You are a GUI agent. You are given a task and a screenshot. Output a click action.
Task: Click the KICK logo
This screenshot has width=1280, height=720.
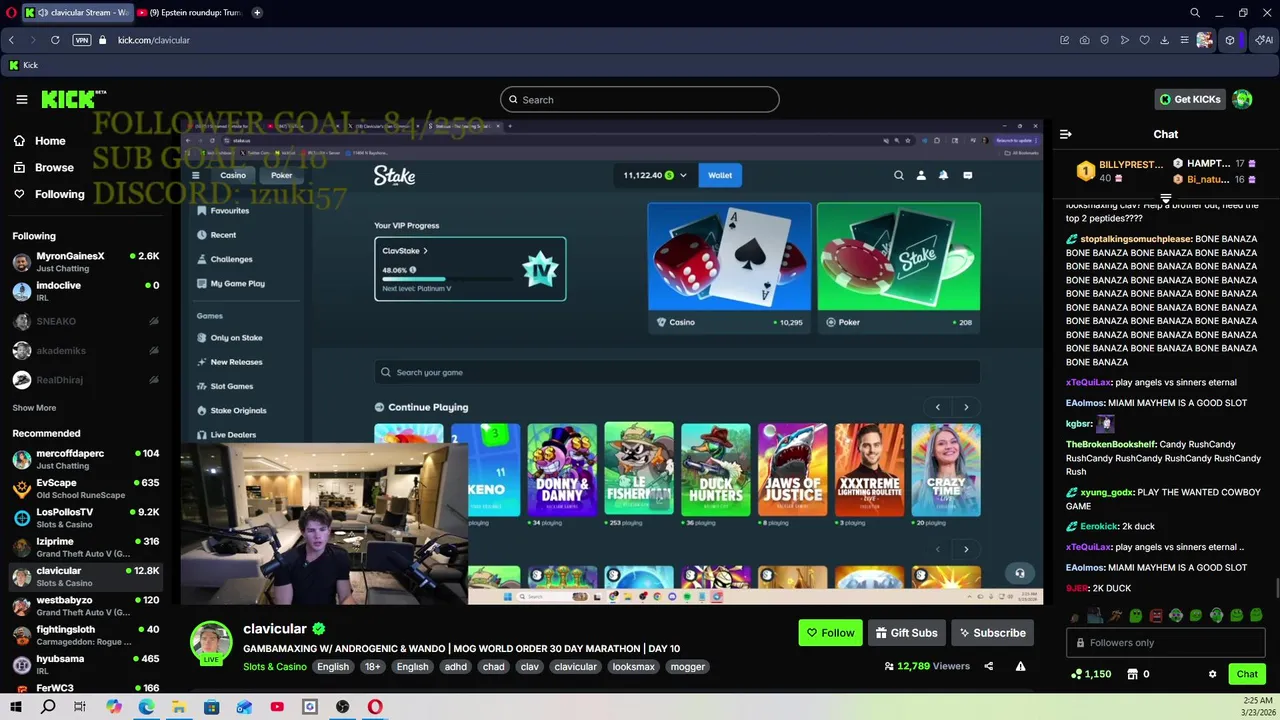tap(73, 99)
